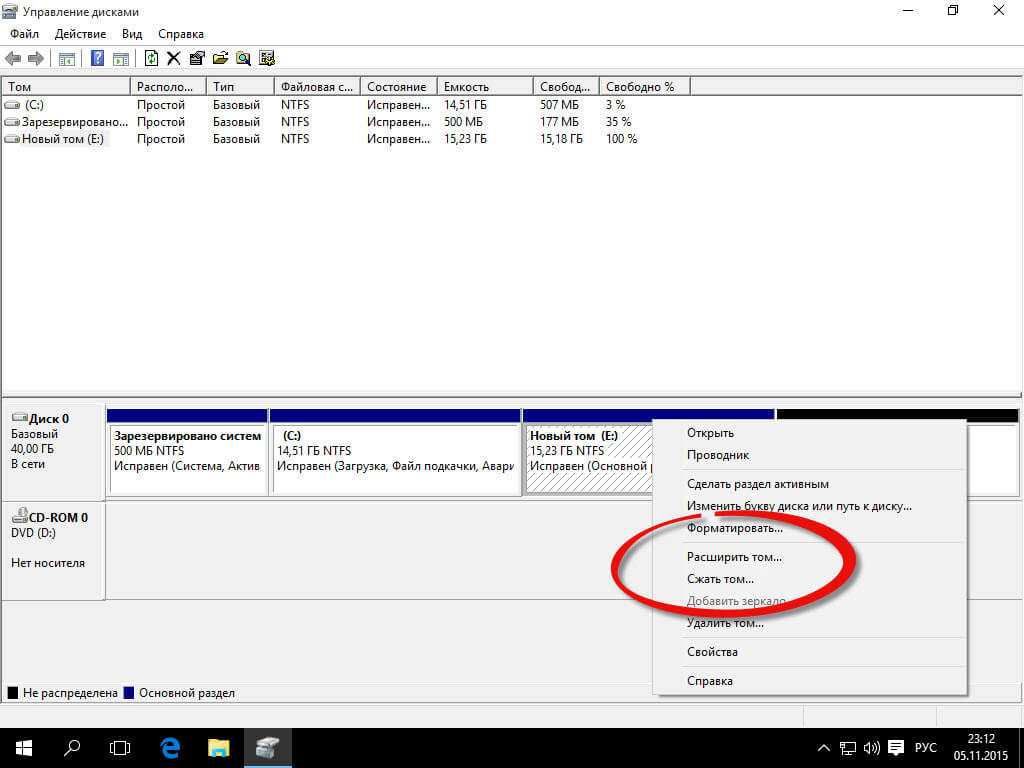The width and height of the screenshot is (1024, 768).
Task: Open Properties via the toolbar icon
Action: click(x=196, y=59)
